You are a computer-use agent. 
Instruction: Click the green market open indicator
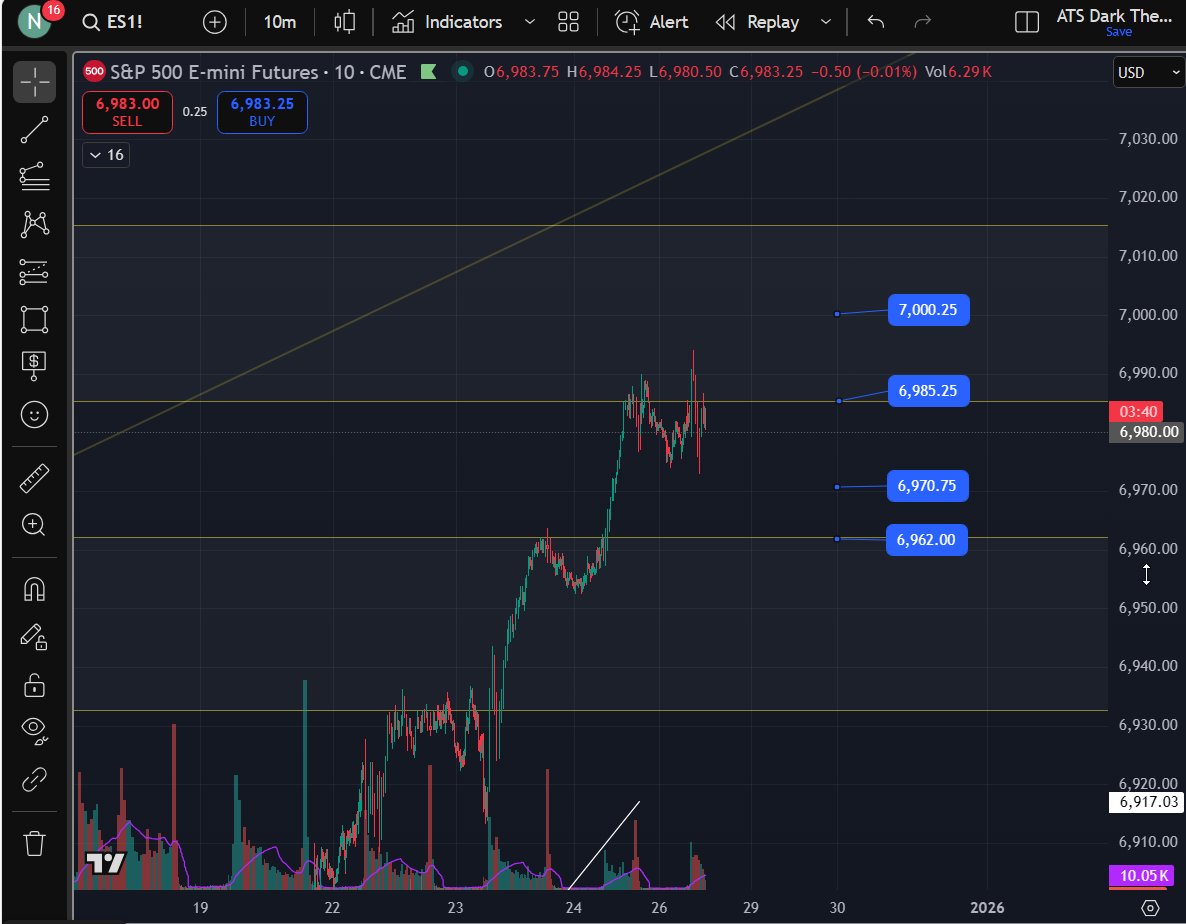(462, 72)
